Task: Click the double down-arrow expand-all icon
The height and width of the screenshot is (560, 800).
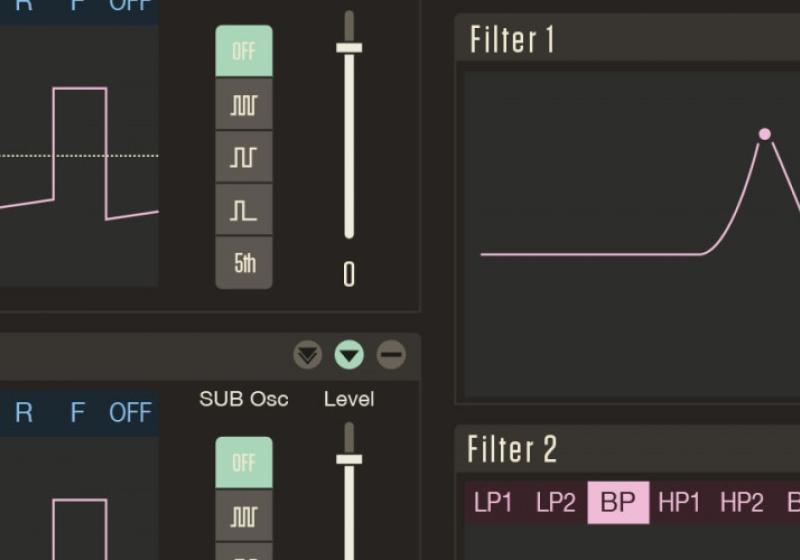Action: [x=307, y=354]
